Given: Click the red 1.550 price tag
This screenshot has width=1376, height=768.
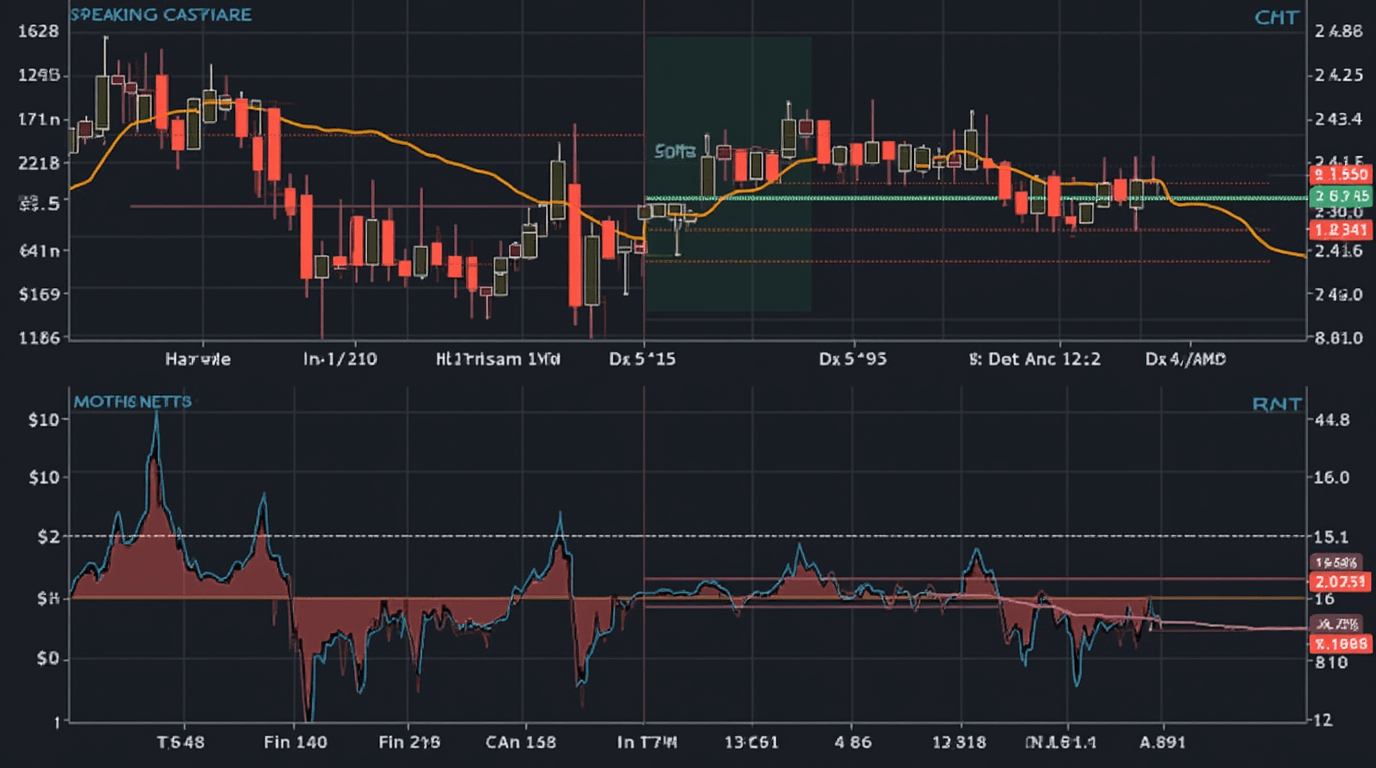Looking at the screenshot, I should pyautogui.click(x=1337, y=175).
